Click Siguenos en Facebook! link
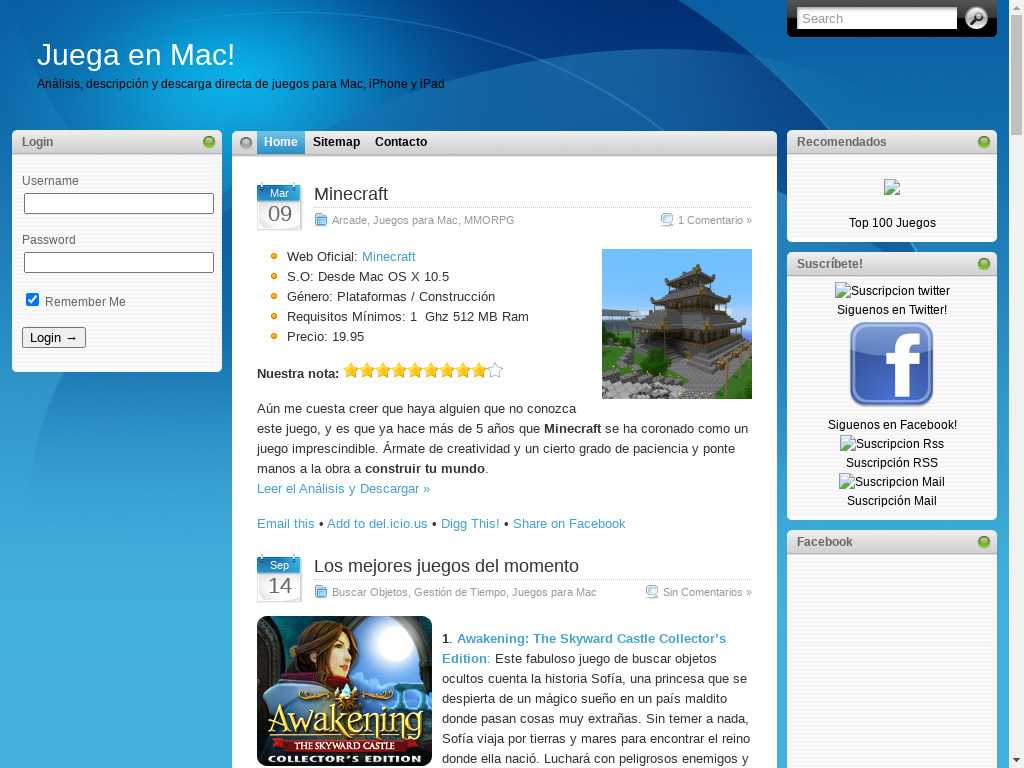 coord(892,424)
